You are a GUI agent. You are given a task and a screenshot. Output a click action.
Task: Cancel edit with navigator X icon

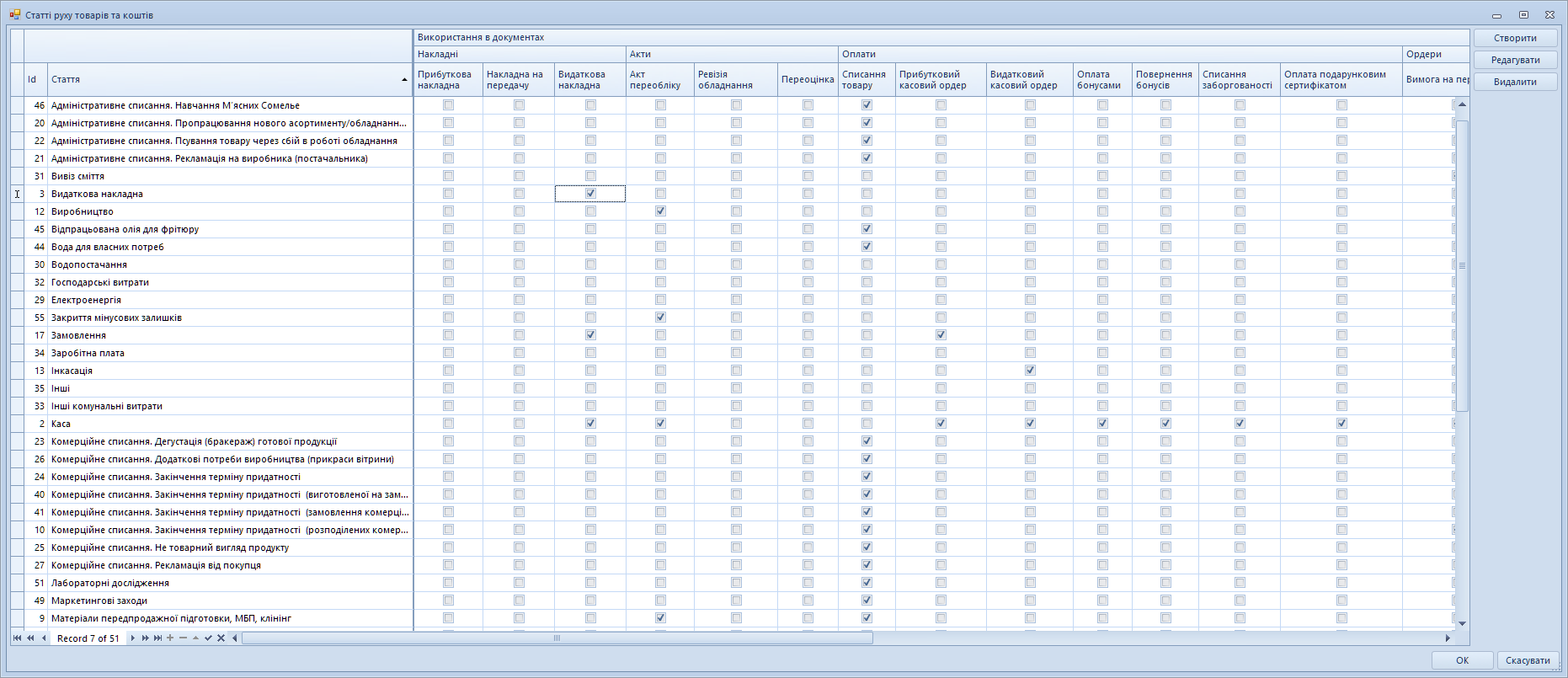tap(221, 638)
